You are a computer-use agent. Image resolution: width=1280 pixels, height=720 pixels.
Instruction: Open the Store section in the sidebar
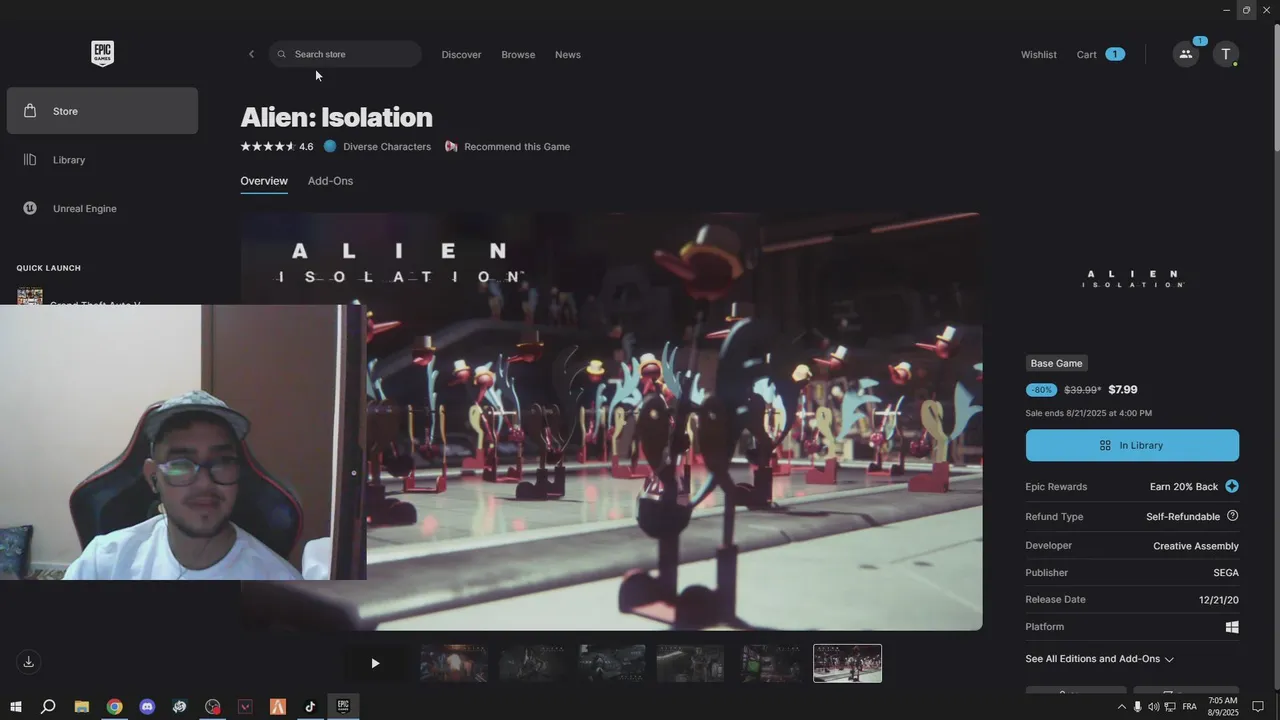[x=102, y=111]
